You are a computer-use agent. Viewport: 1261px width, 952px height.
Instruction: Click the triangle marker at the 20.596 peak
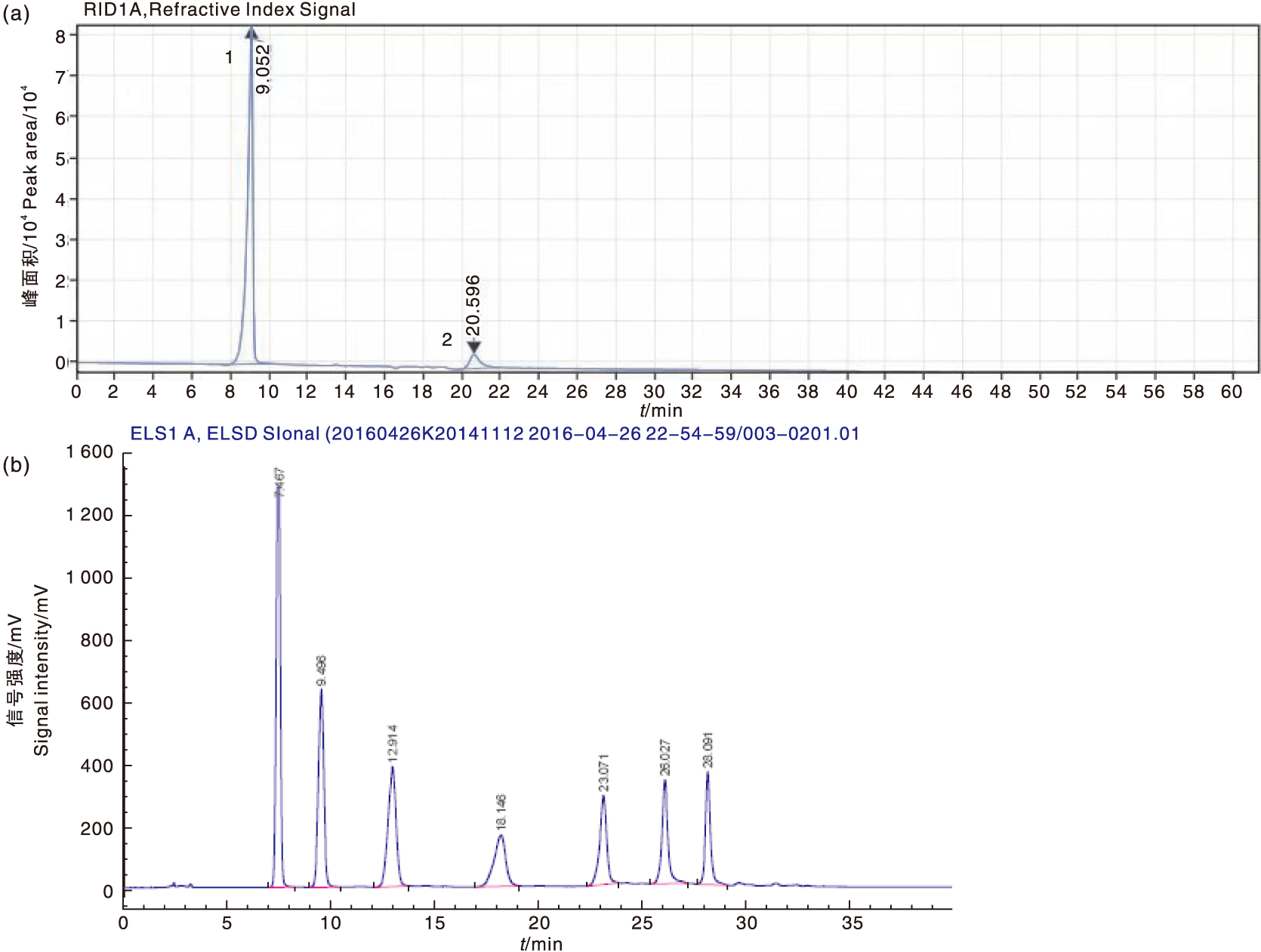click(473, 347)
